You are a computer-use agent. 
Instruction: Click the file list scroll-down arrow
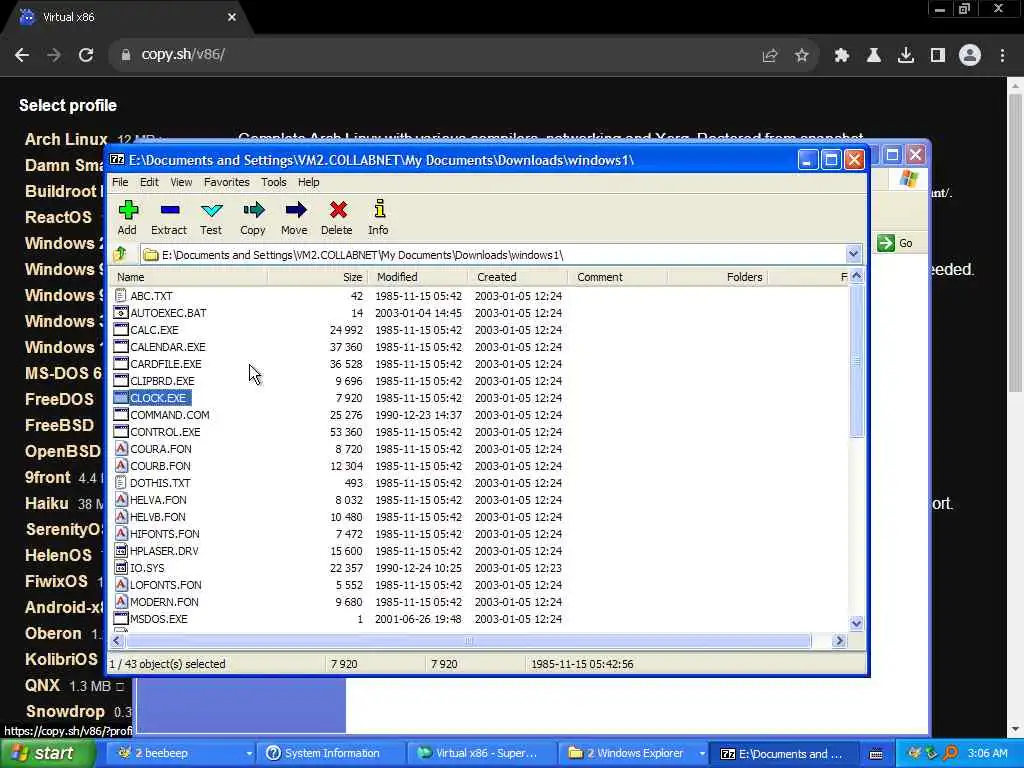[x=856, y=623]
